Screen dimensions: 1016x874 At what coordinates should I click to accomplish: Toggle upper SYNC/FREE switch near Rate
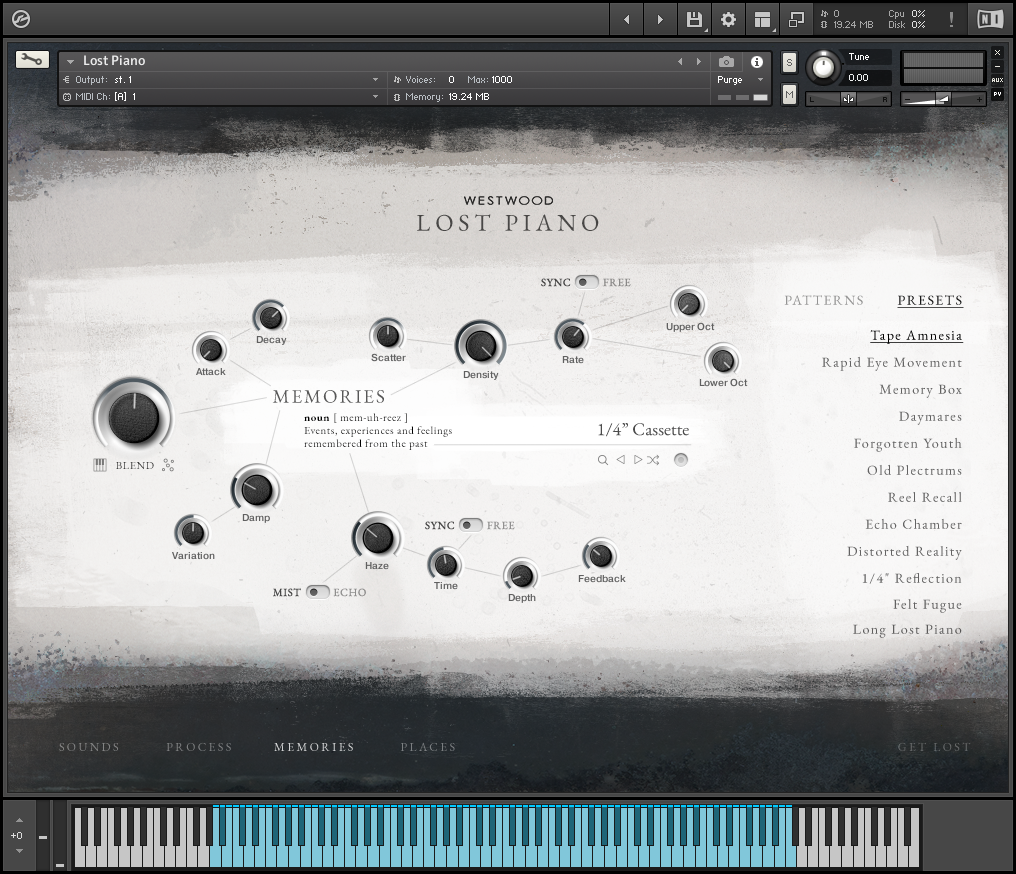[x=586, y=282]
